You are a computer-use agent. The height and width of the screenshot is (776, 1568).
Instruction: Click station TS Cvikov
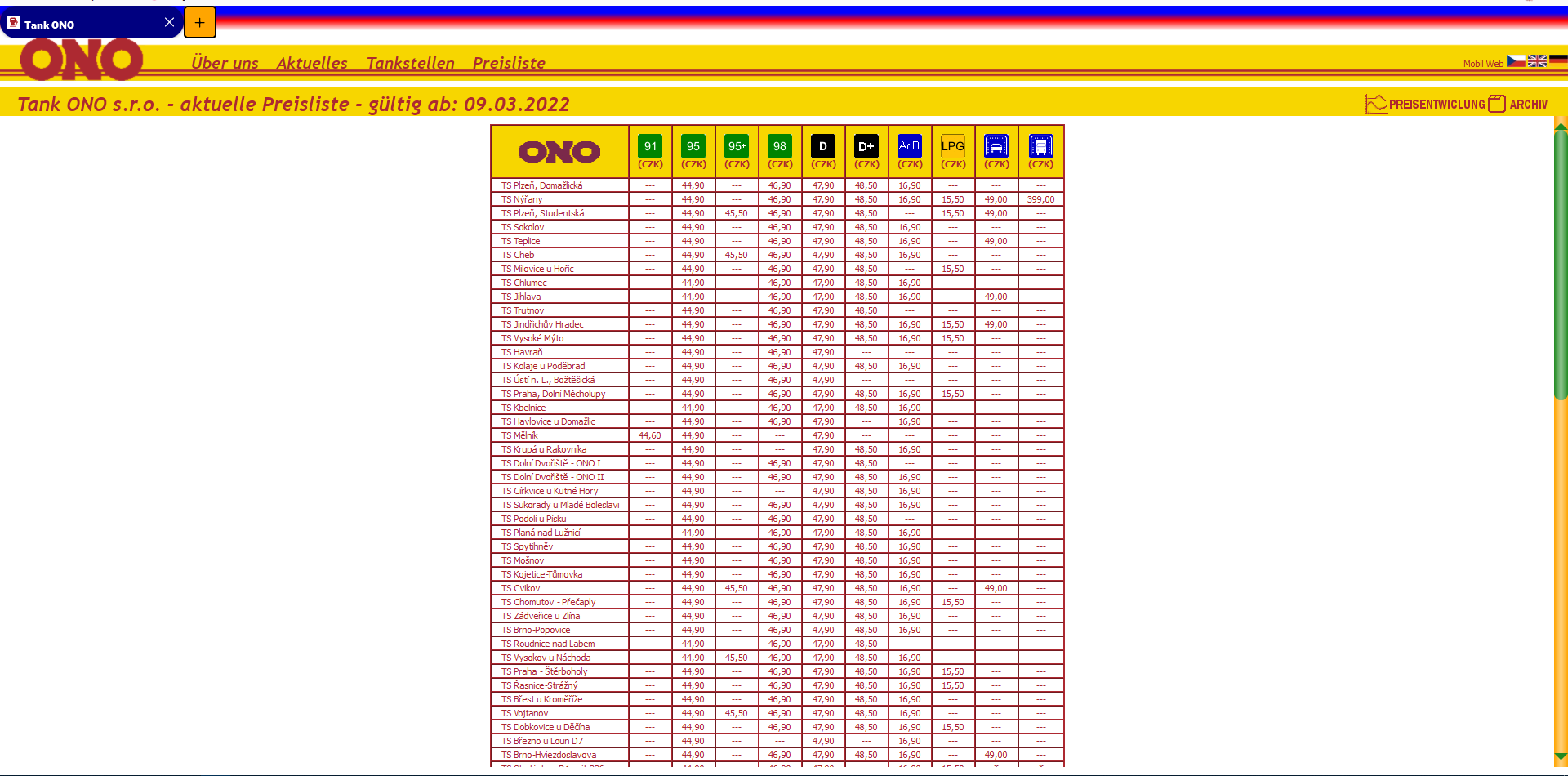pyautogui.click(x=520, y=588)
